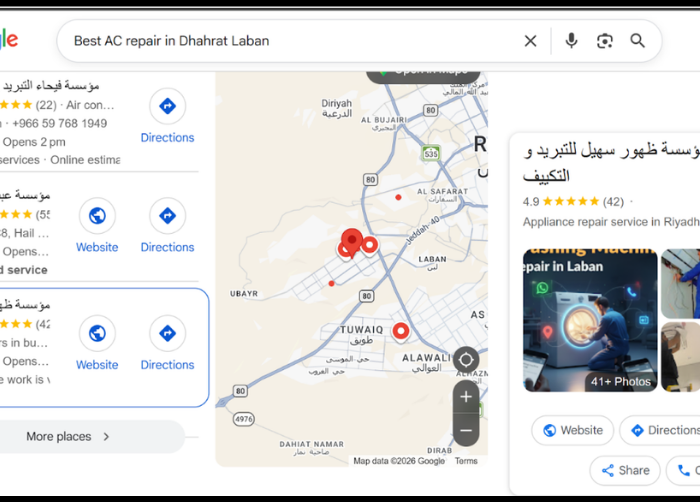
Task: Get directions to the second listed business
Action: click(x=167, y=226)
